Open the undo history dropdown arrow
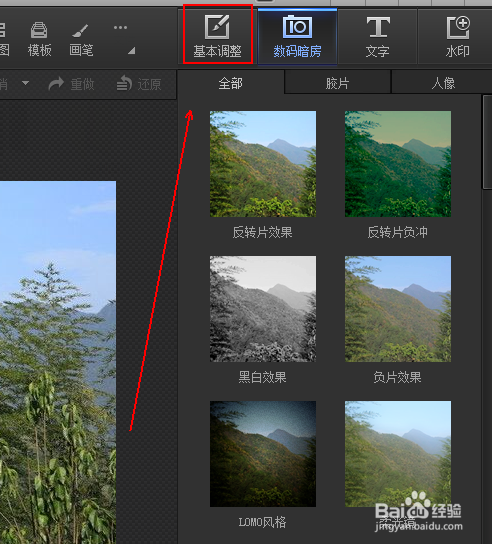 tap(25, 83)
